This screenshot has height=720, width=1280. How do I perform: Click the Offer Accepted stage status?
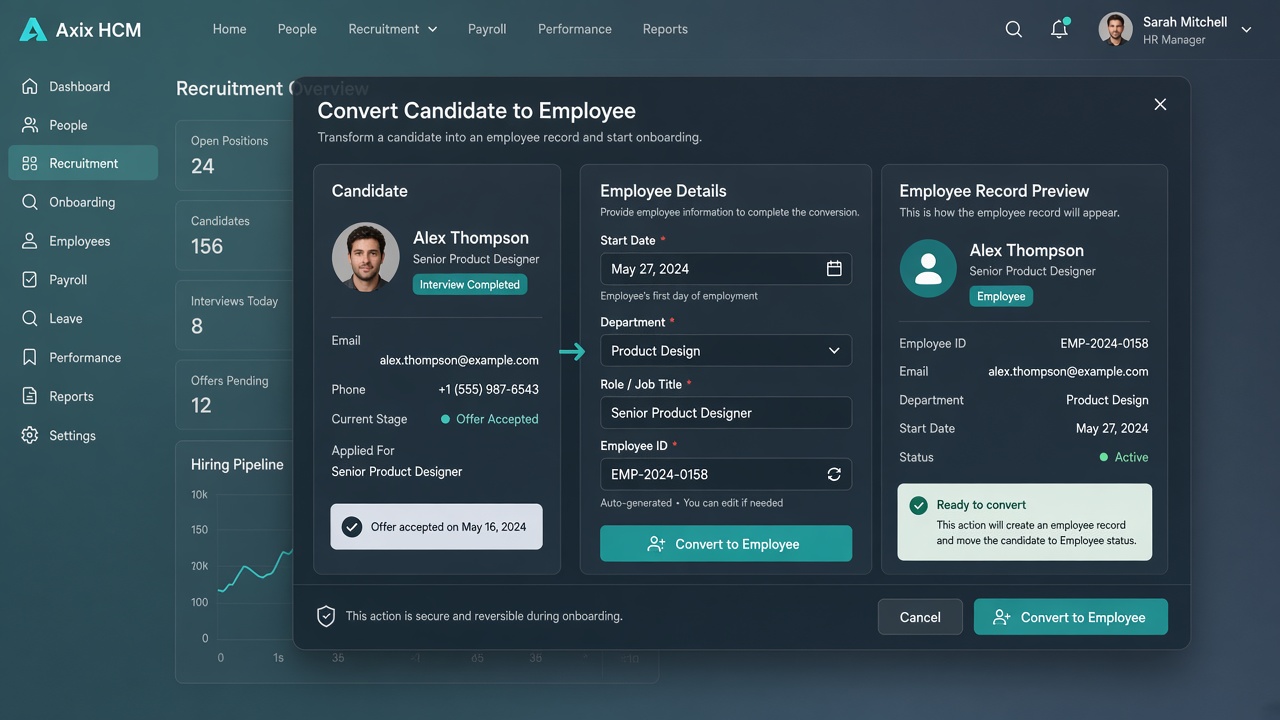pos(489,419)
